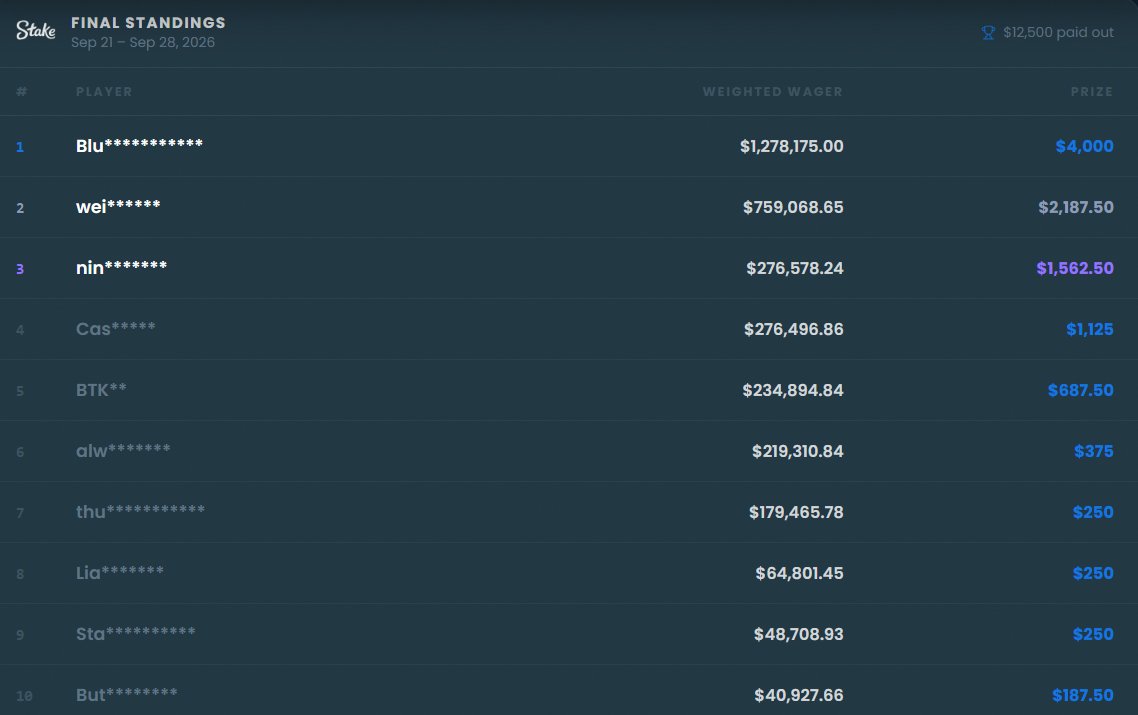Click the $1,125 prize

pyautogui.click(x=1090, y=329)
